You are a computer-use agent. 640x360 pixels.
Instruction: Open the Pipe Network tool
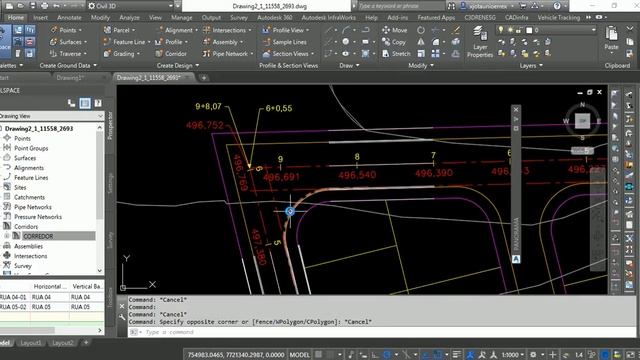pyautogui.click(x=228, y=53)
